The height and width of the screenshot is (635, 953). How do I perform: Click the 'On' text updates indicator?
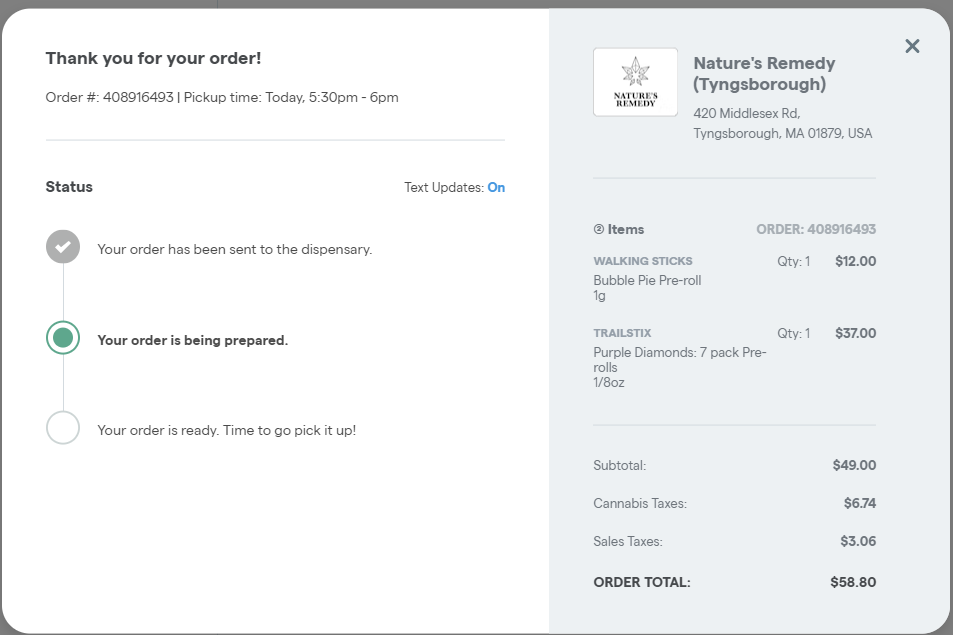(496, 187)
